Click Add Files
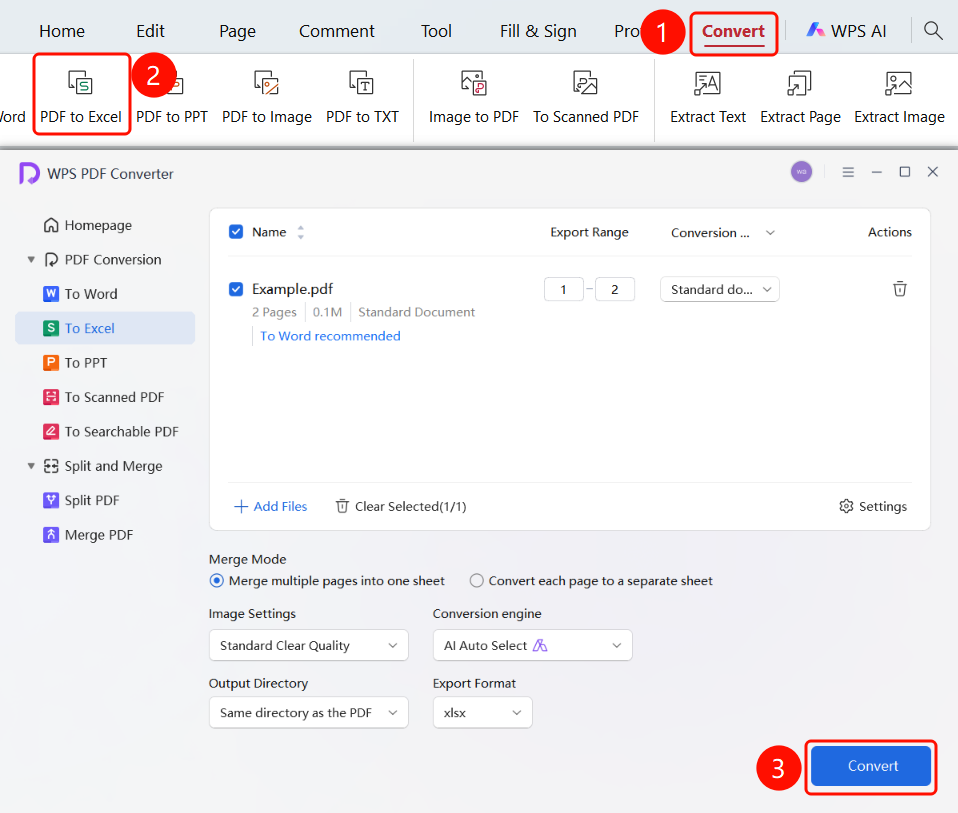Viewport: 958px width, 813px height. (x=271, y=506)
